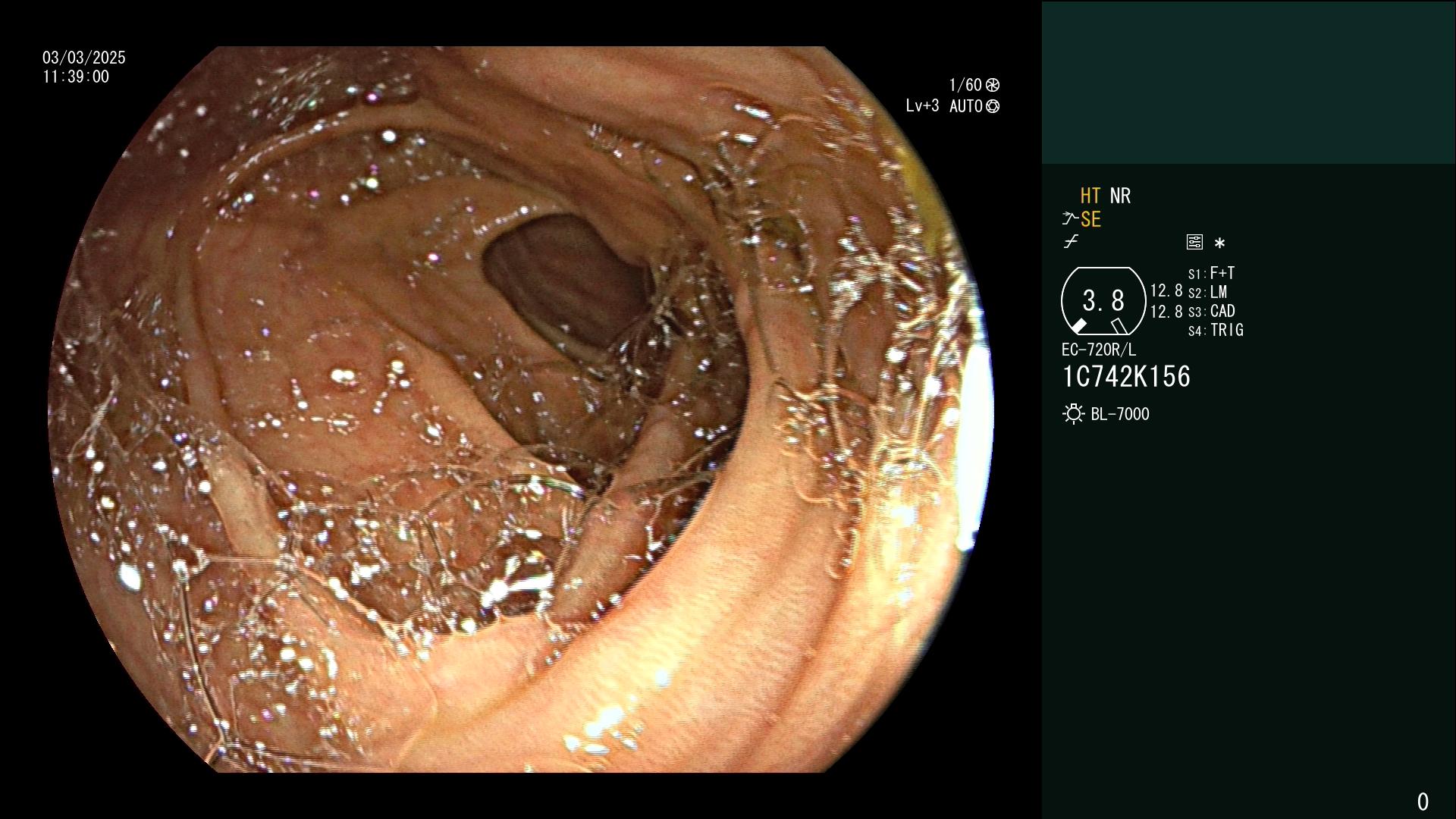Click the structure enhancement curve icon beside SE
Image resolution: width=1456 pixels, height=819 pixels.
point(1070,219)
